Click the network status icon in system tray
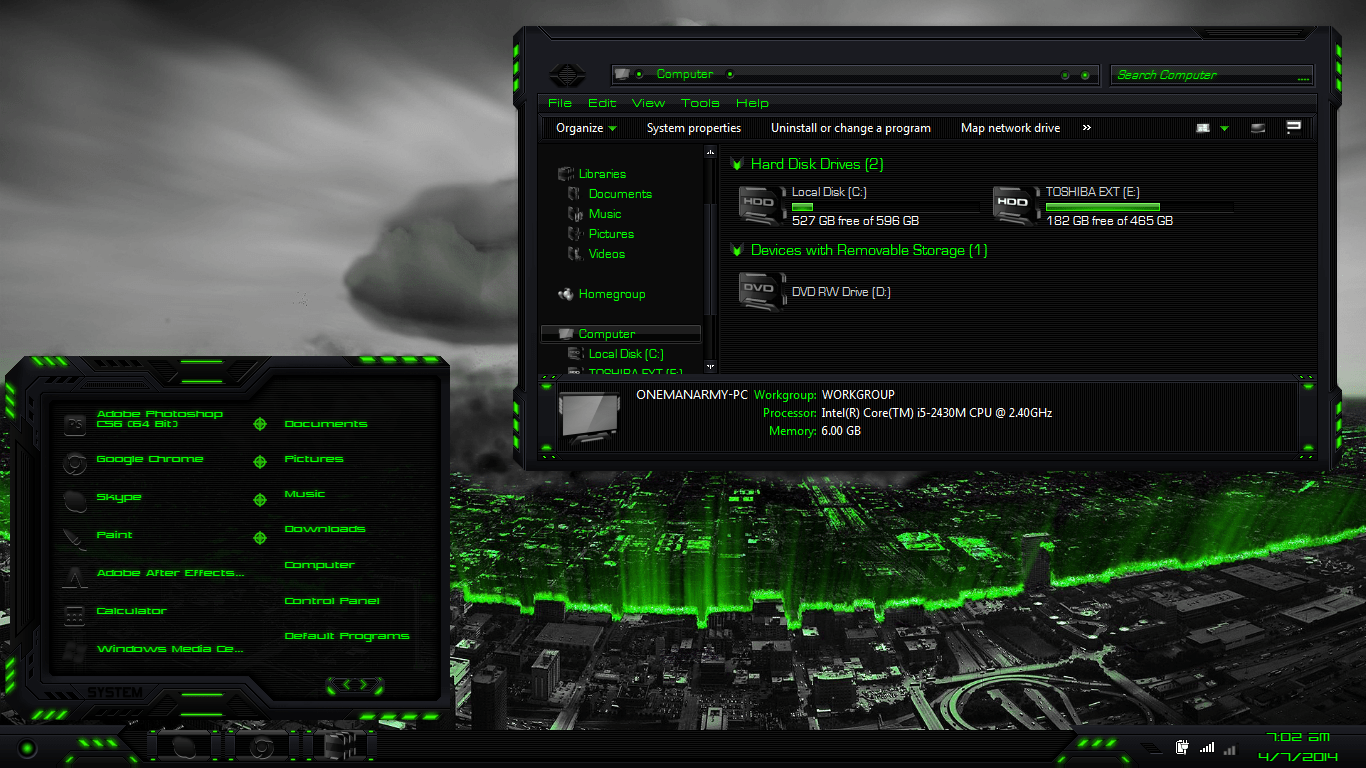The width and height of the screenshot is (1366, 768). (1207, 747)
